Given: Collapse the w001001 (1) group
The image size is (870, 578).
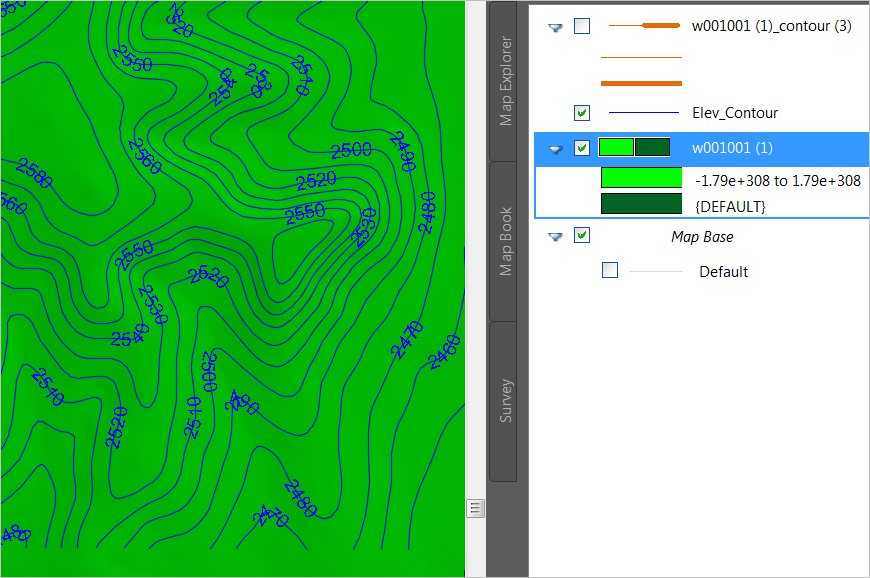Looking at the screenshot, I should [x=556, y=147].
